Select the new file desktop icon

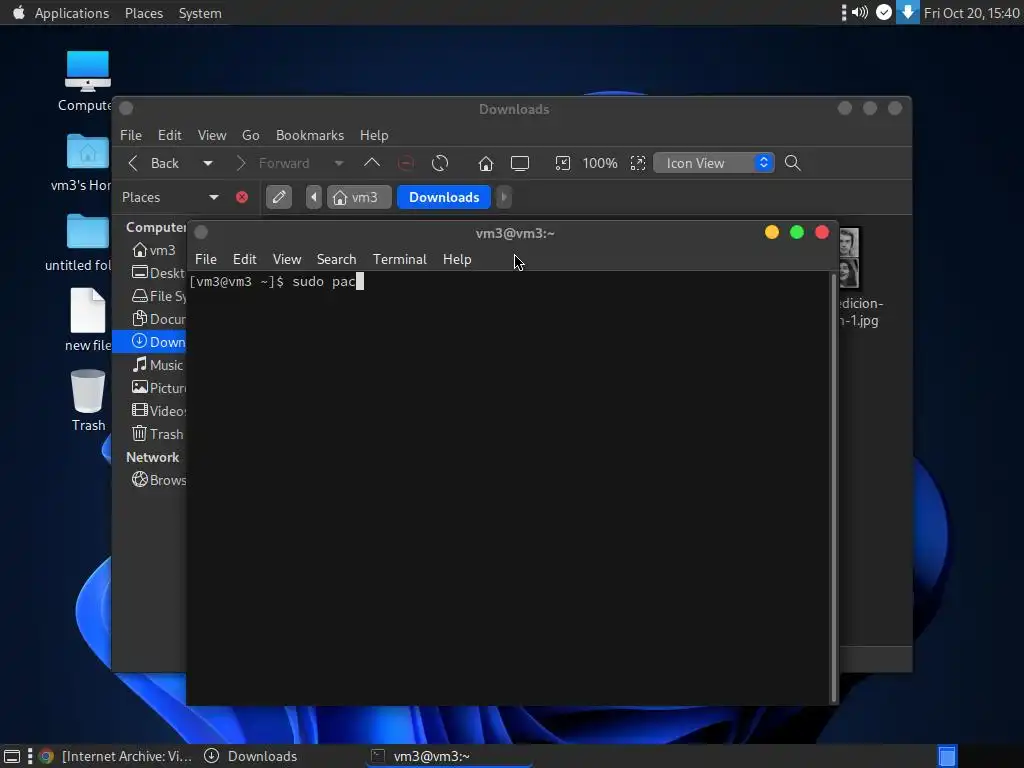[x=88, y=311]
